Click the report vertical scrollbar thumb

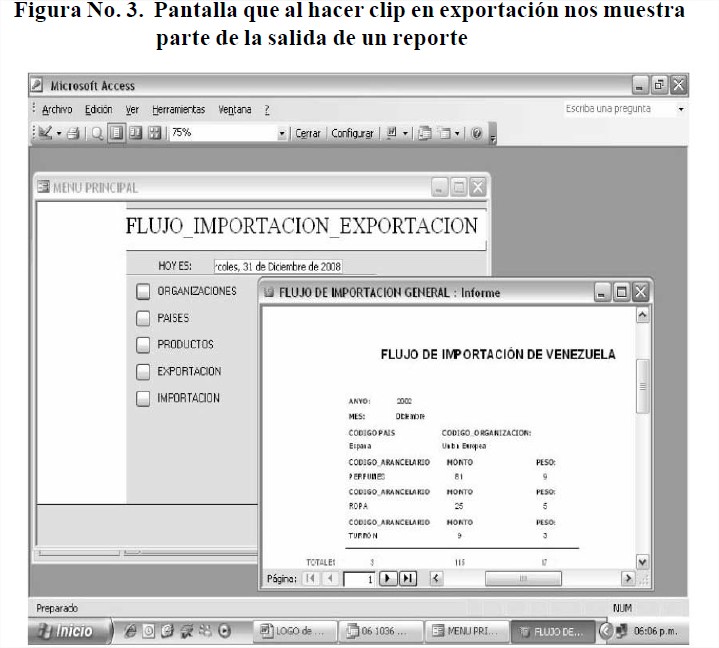642,386
